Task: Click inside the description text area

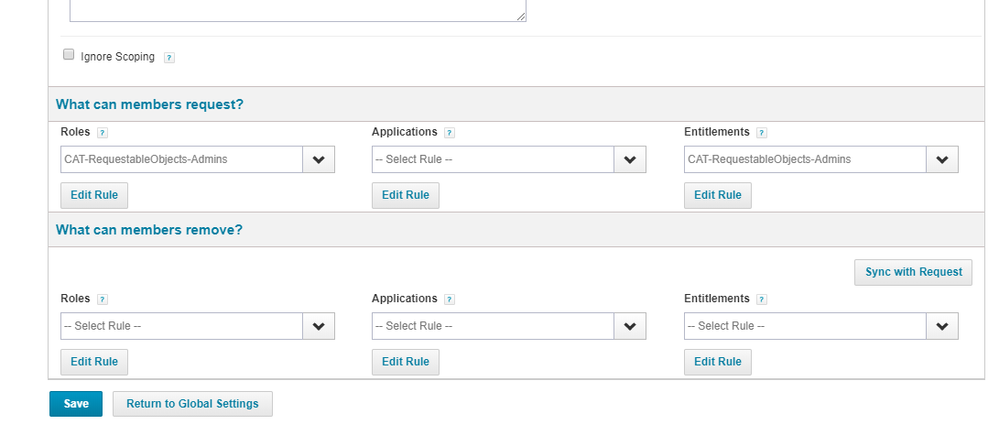Action: click(297, 10)
